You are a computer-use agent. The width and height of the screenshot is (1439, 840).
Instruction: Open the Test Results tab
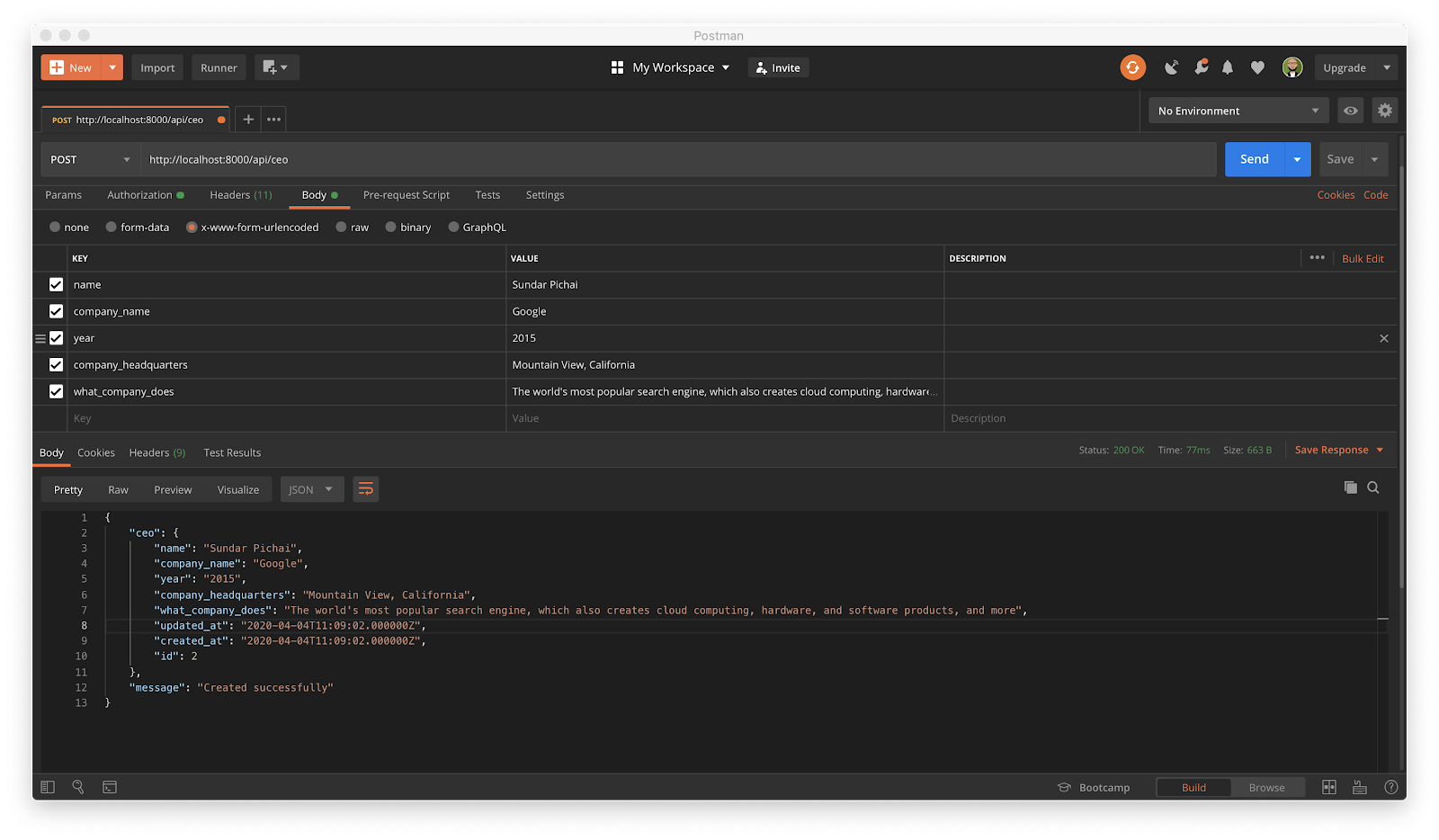pyautogui.click(x=232, y=452)
